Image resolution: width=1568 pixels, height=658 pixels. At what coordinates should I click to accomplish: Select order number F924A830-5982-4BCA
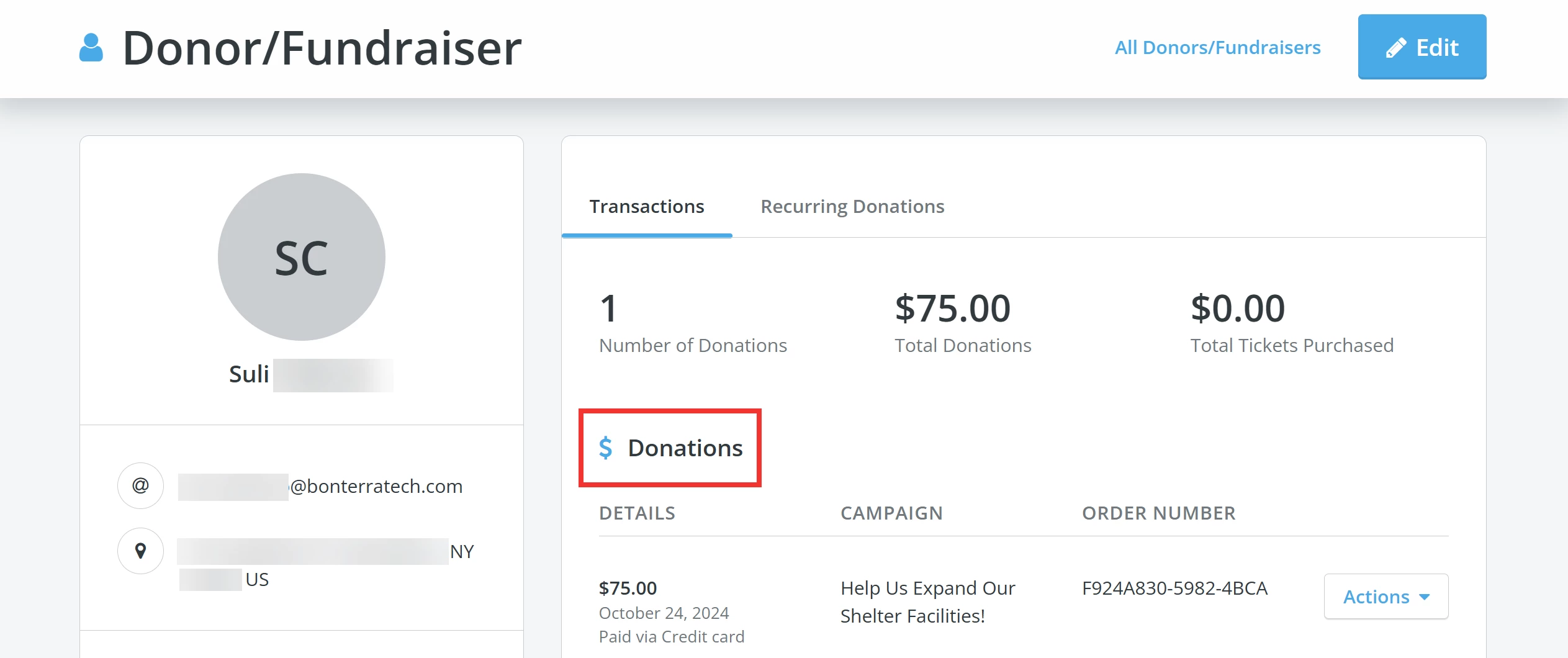coord(1174,588)
